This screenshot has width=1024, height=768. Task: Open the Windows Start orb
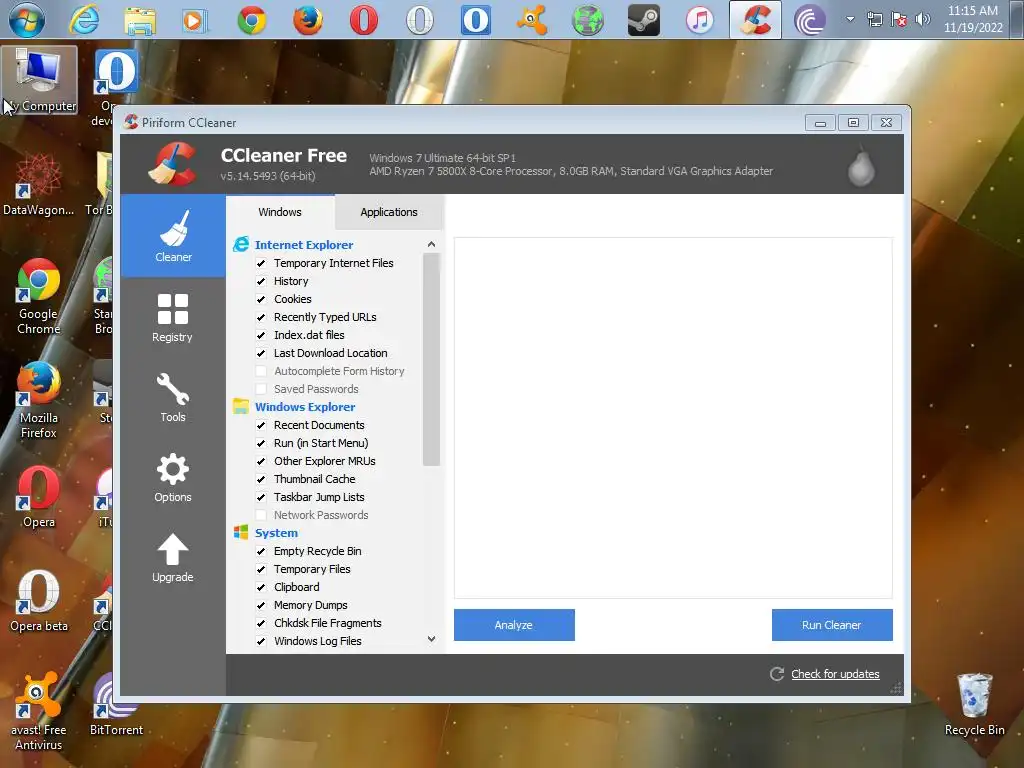tap(27, 20)
